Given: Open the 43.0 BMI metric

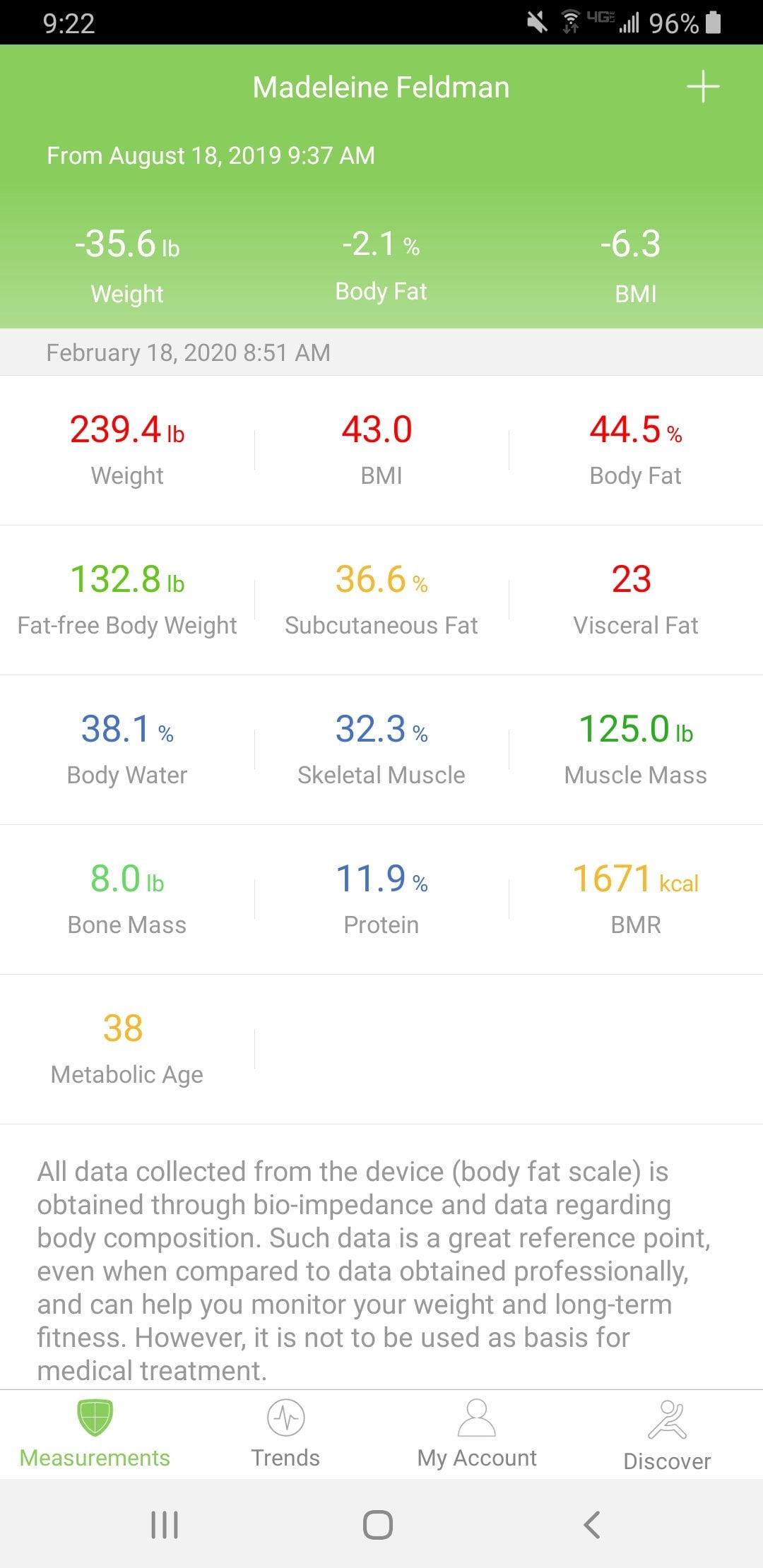Looking at the screenshot, I should 381,450.
